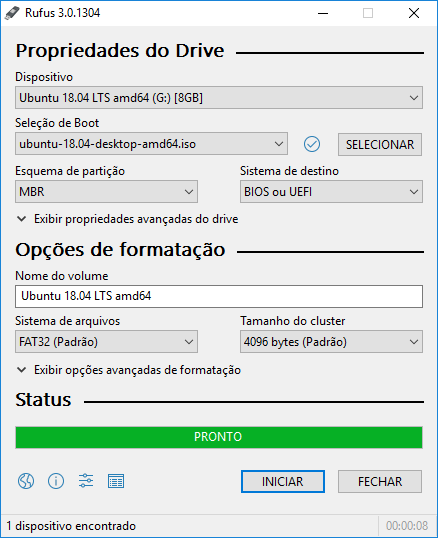Minimize the Rufus window
438x538 pixels.
pyautogui.click(x=323, y=13)
